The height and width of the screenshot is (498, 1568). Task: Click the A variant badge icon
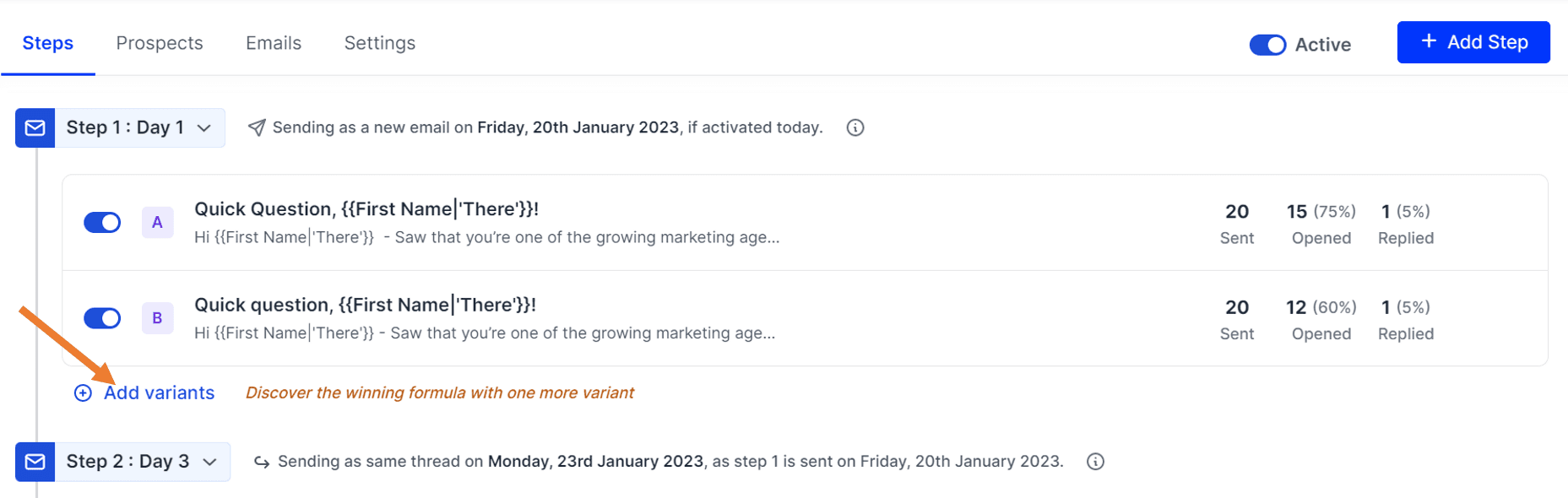pos(158,222)
